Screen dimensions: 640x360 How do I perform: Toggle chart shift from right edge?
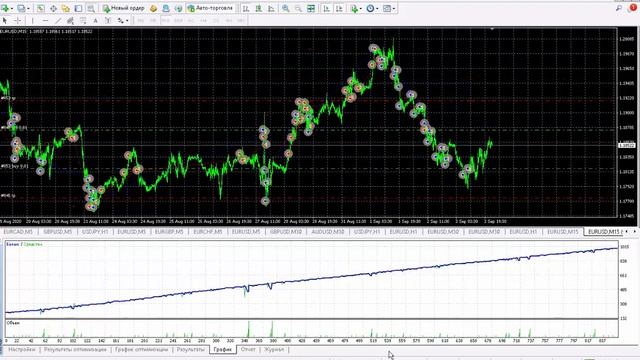[339, 8]
